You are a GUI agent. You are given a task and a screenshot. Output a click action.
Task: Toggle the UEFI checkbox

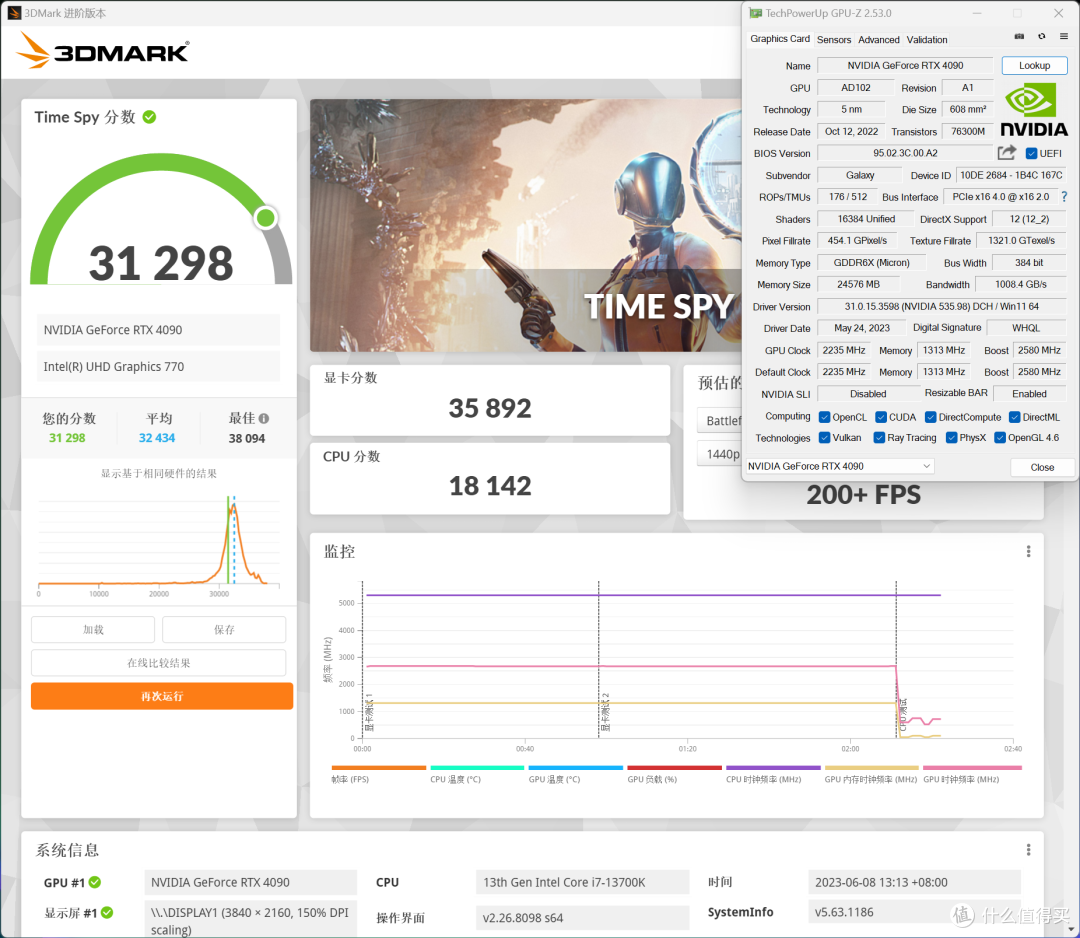1031,154
